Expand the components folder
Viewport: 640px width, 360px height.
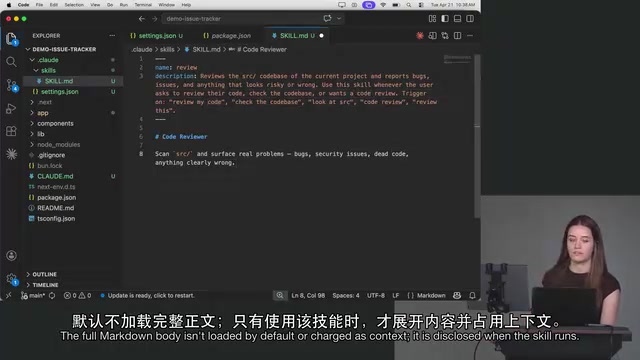click(x=56, y=123)
